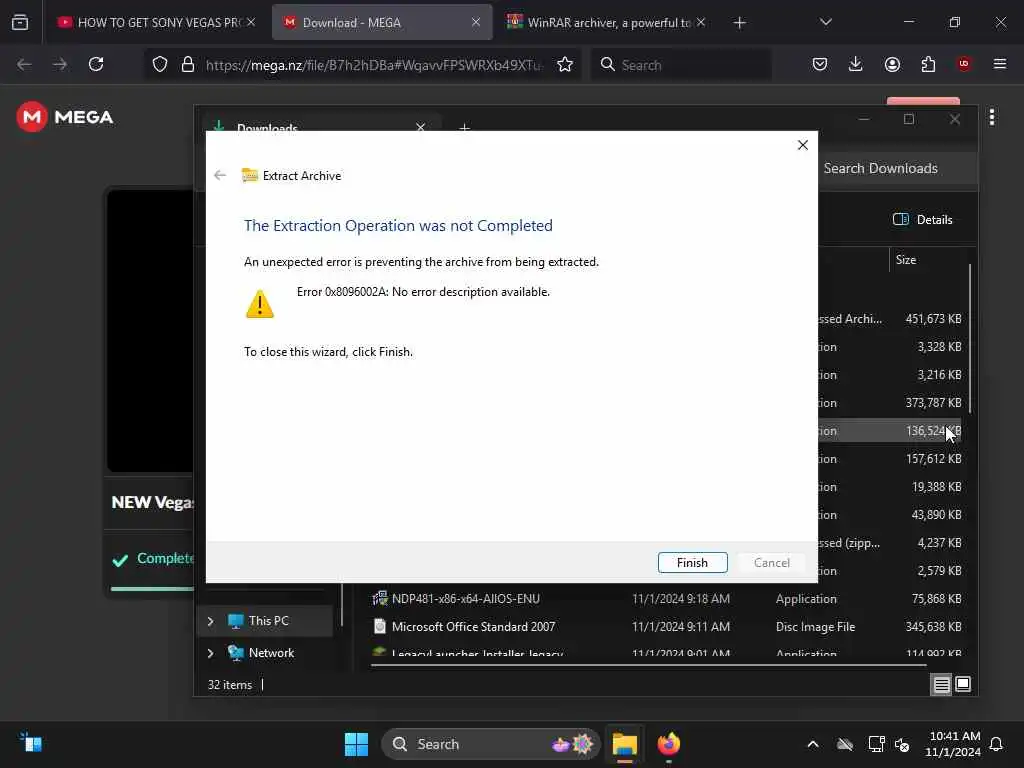Viewport: 1024px width, 768px height.
Task: Click the muted volume tray icon
Action: click(x=902, y=744)
